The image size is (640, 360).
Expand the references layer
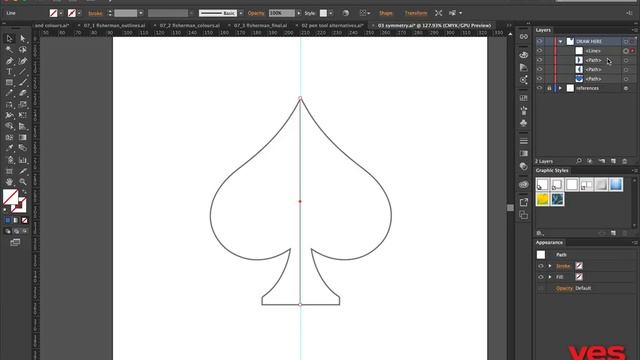tap(561, 88)
